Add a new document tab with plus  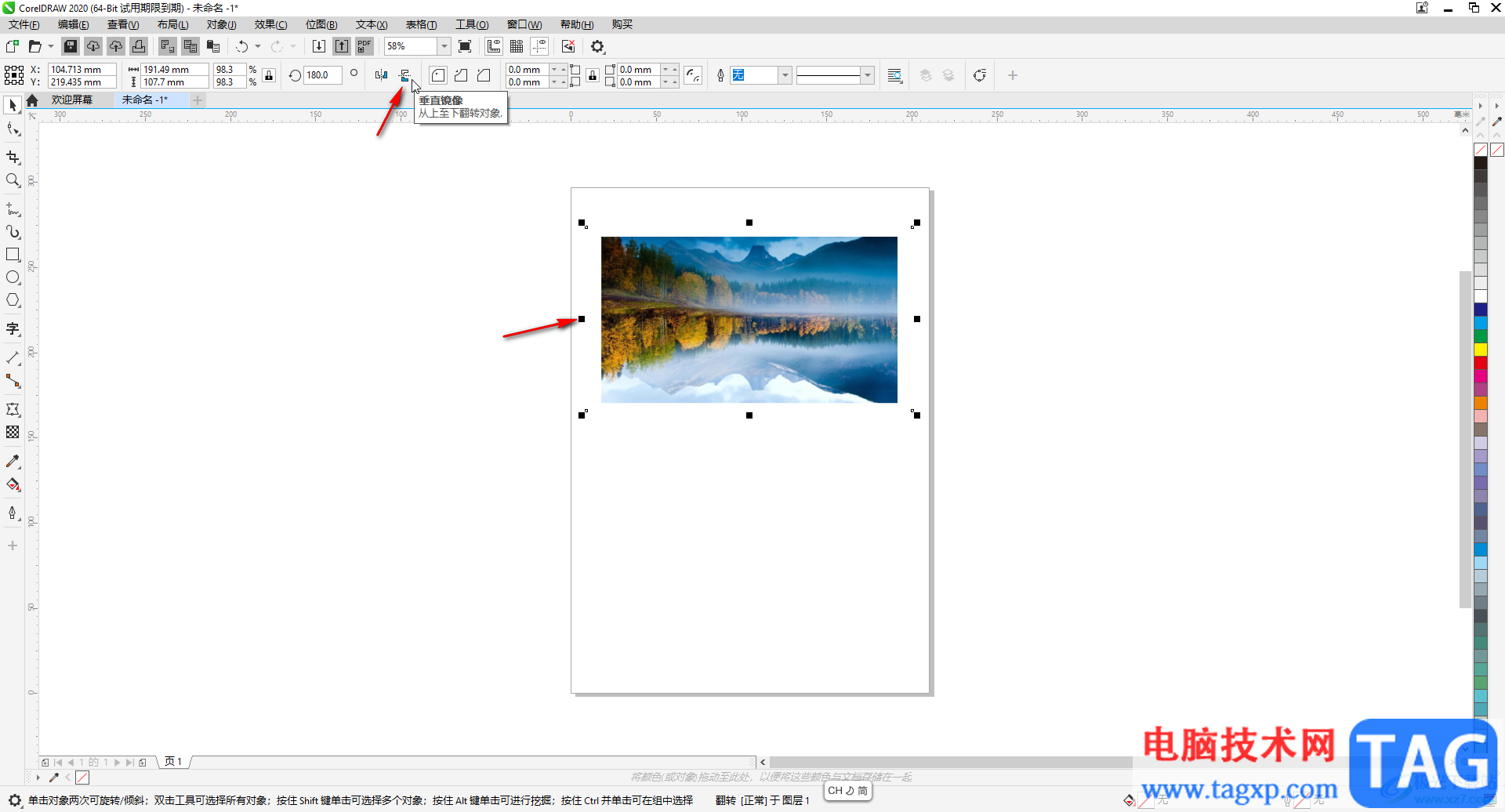pyautogui.click(x=198, y=100)
